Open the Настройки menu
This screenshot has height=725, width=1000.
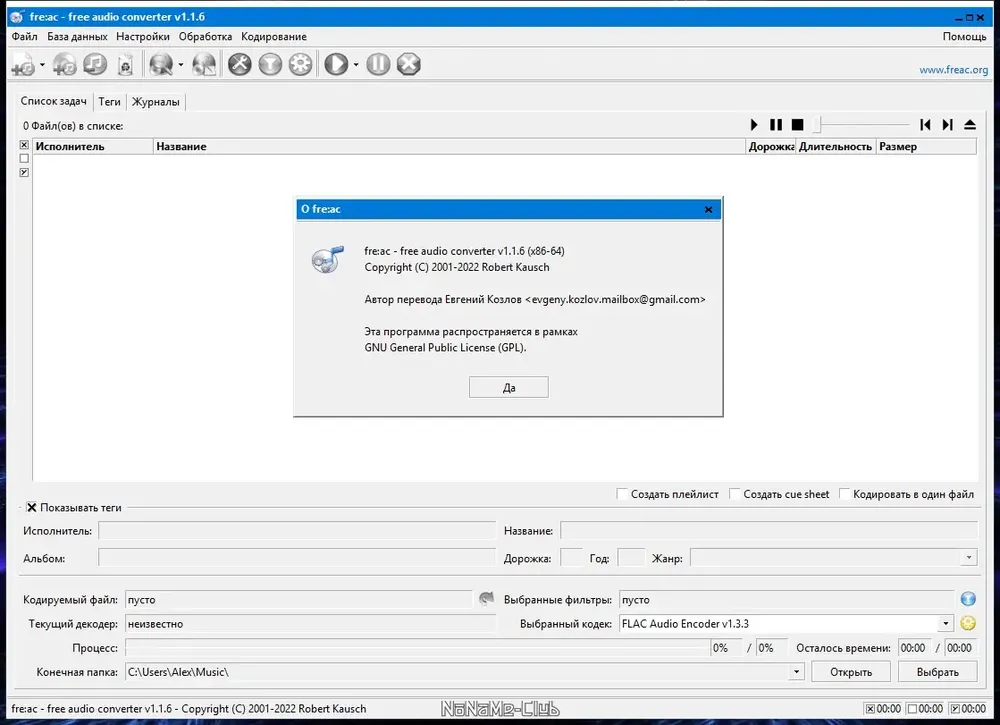(x=143, y=36)
